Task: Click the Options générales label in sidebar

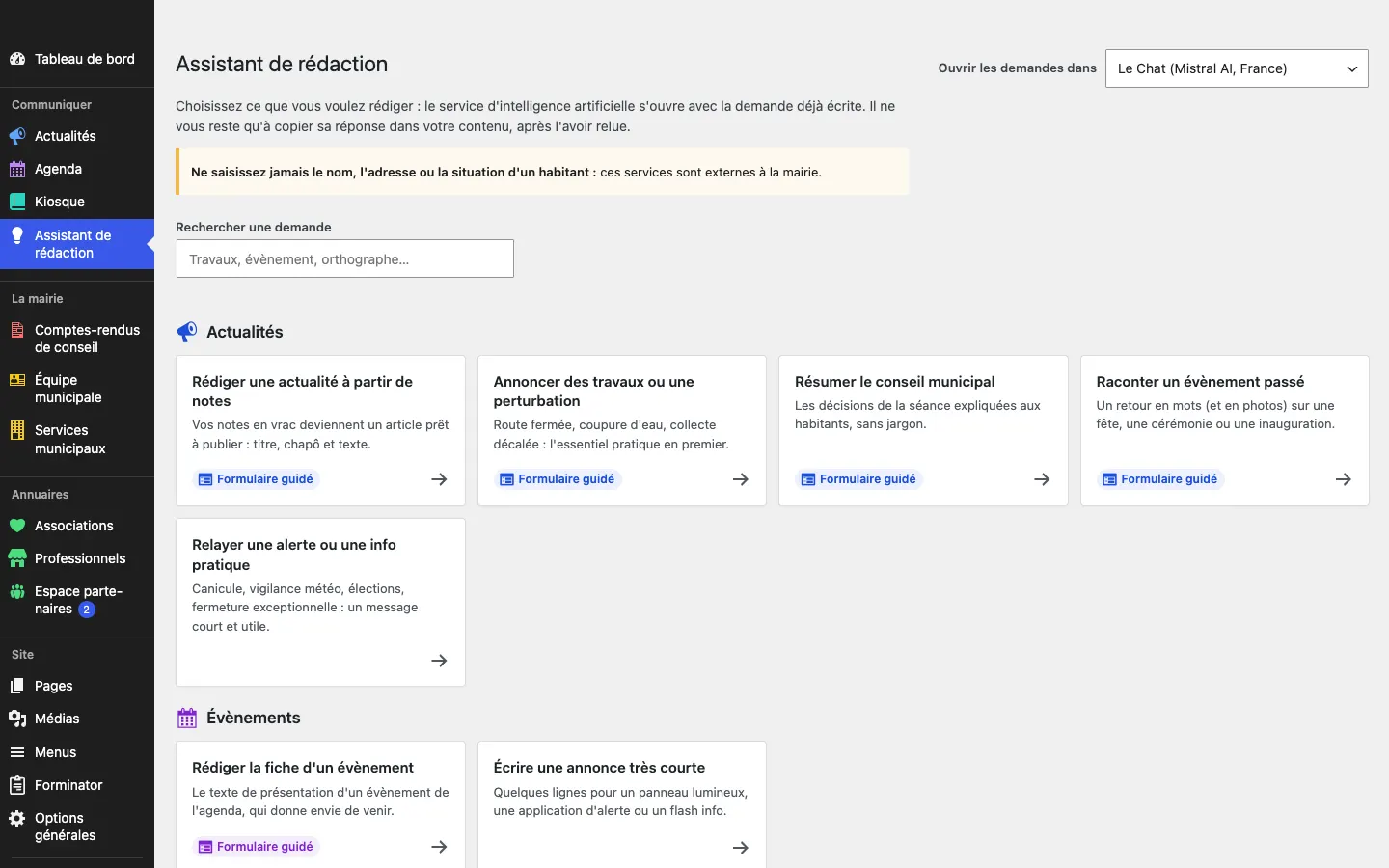Action: pyautogui.click(x=65, y=827)
